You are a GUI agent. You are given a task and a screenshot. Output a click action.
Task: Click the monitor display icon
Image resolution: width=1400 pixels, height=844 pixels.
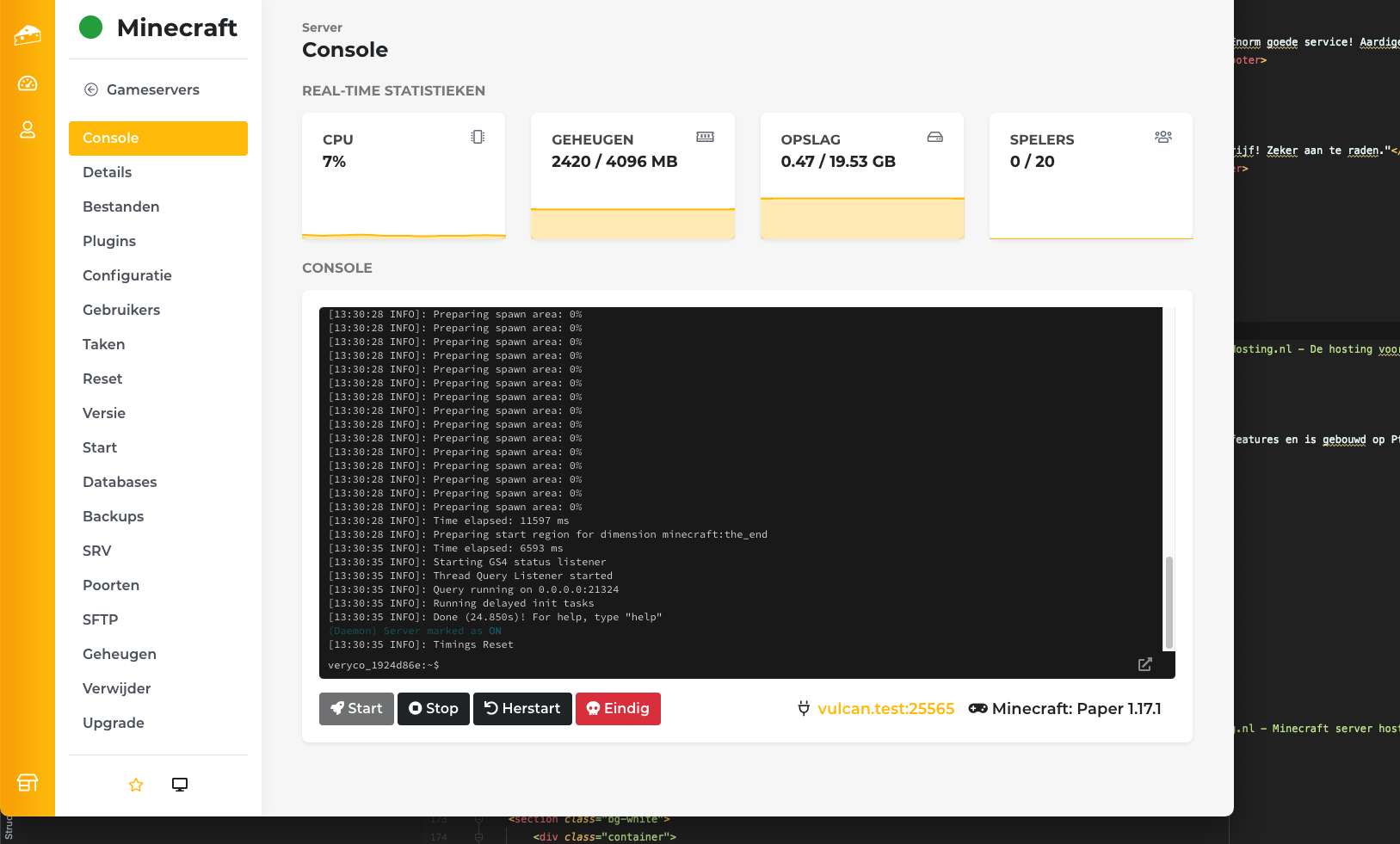tap(180, 785)
